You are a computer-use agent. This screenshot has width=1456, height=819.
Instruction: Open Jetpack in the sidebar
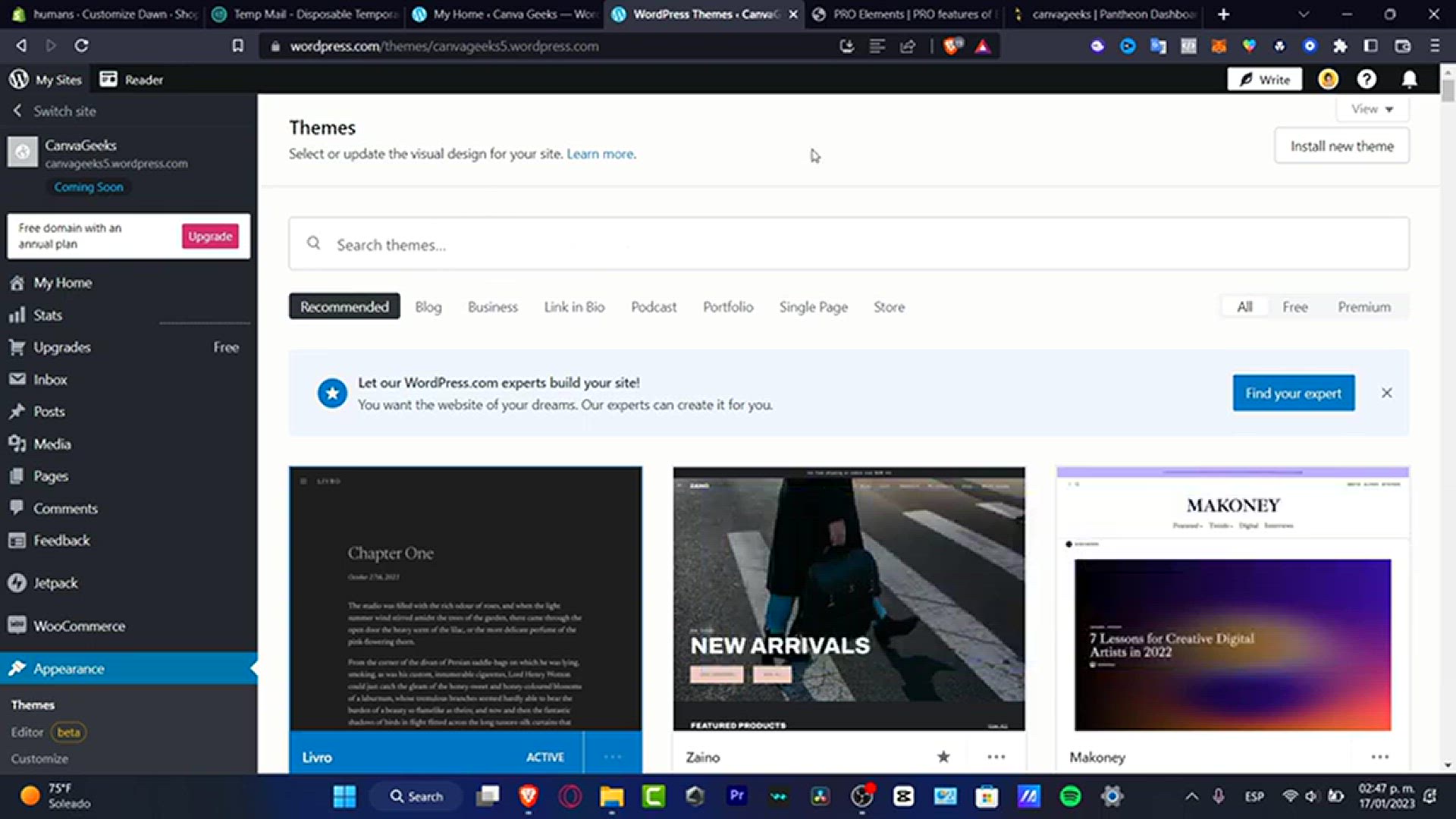pyautogui.click(x=55, y=583)
